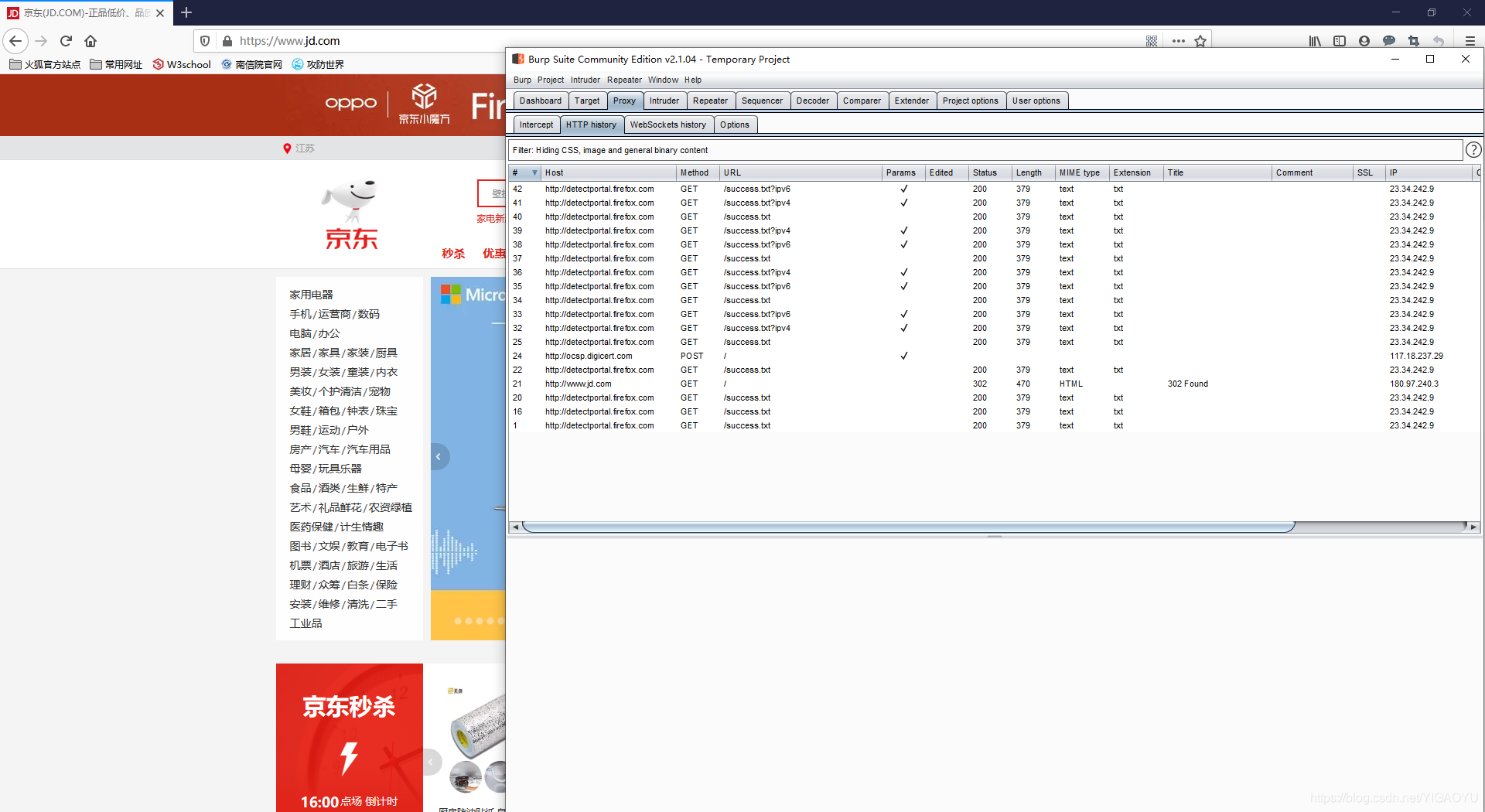The width and height of the screenshot is (1485, 812).
Task: Switch to the Extender tab
Action: 912,101
